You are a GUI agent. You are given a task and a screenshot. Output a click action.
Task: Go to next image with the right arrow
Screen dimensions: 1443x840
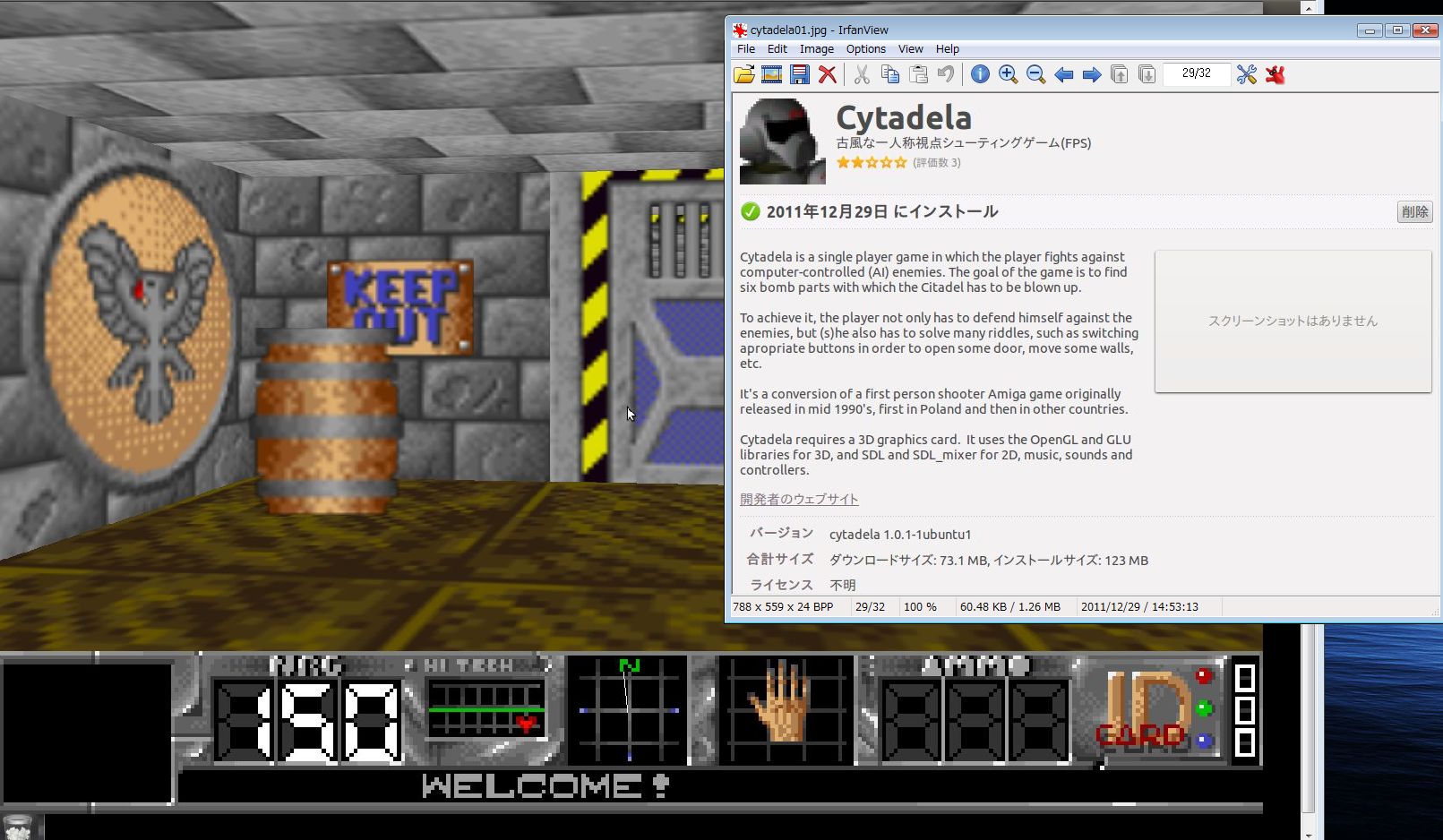point(1091,74)
